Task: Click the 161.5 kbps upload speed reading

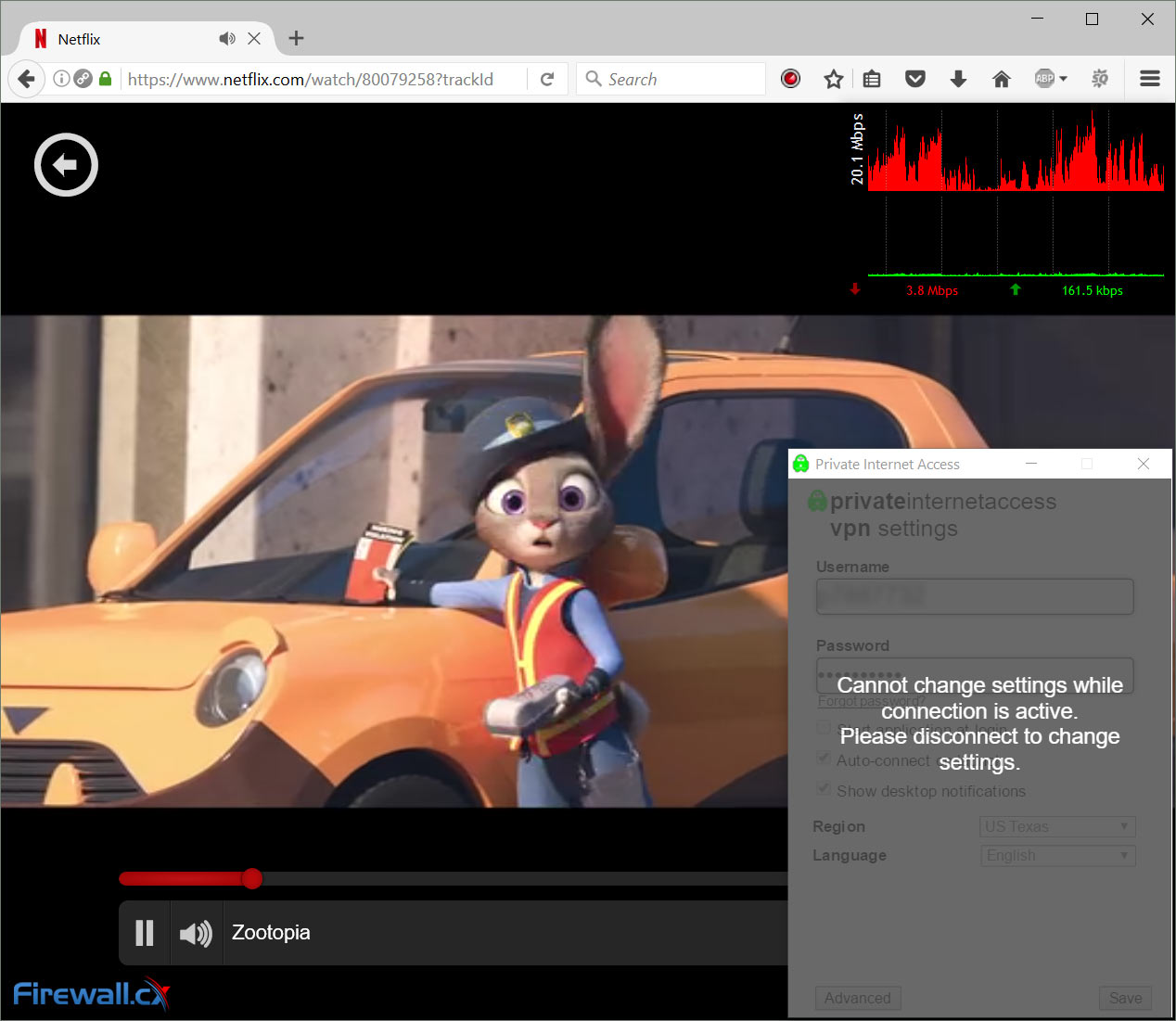Action: click(x=1093, y=290)
